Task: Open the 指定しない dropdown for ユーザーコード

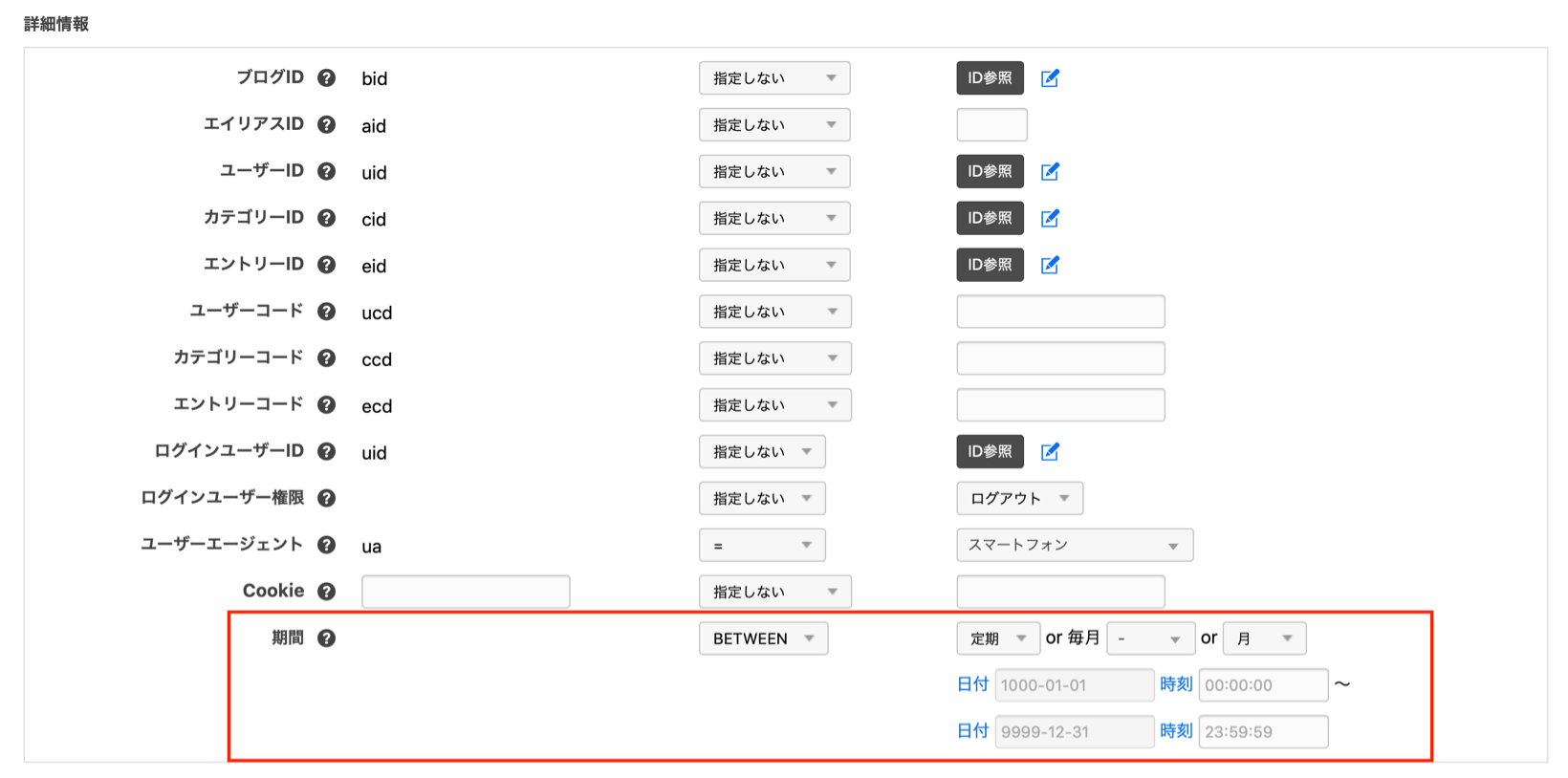Action: click(774, 312)
